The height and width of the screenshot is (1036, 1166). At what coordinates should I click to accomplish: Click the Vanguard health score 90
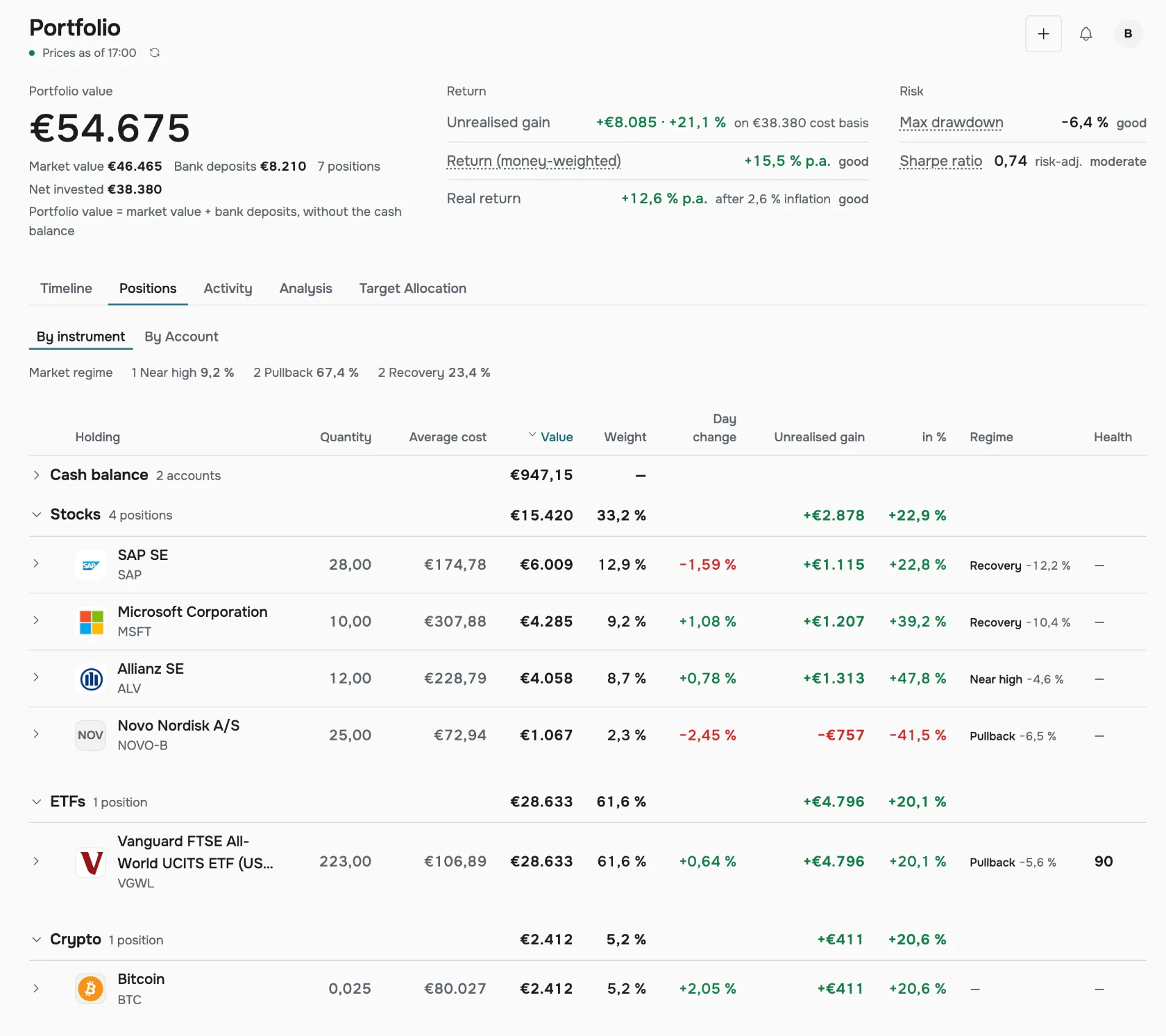(x=1104, y=862)
